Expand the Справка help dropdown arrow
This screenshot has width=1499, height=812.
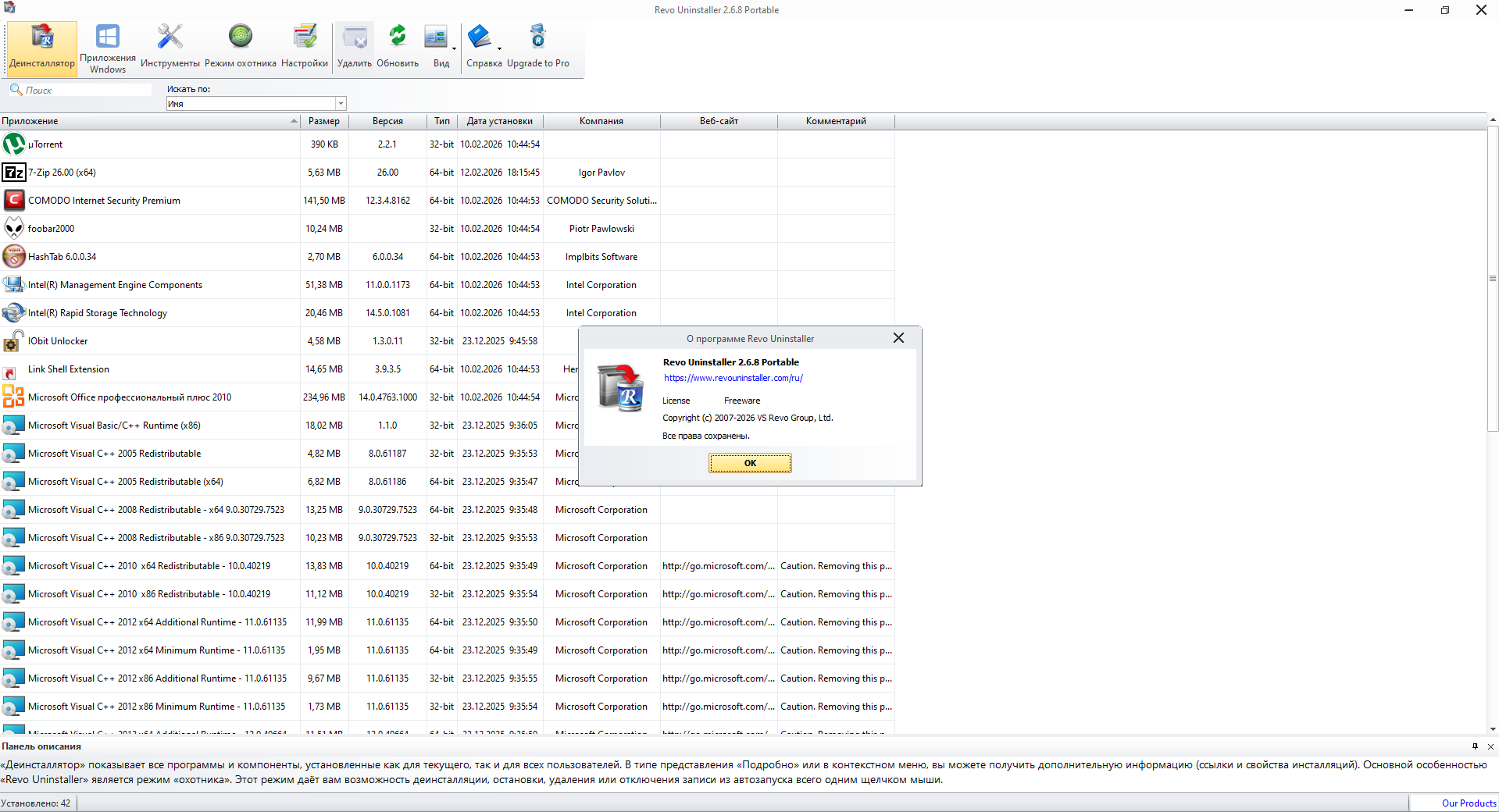(x=499, y=49)
